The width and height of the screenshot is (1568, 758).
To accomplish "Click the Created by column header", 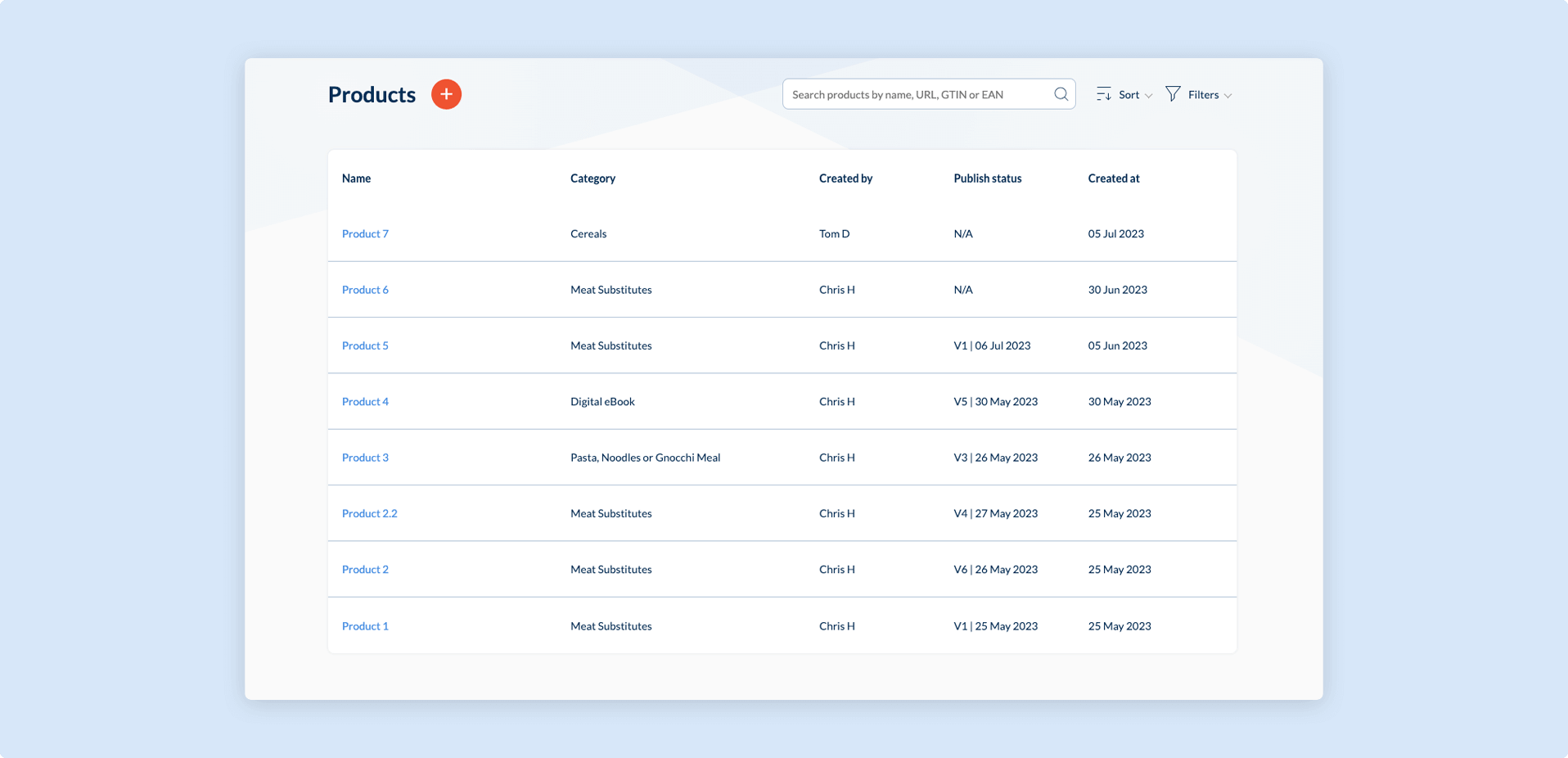I will click(x=845, y=178).
